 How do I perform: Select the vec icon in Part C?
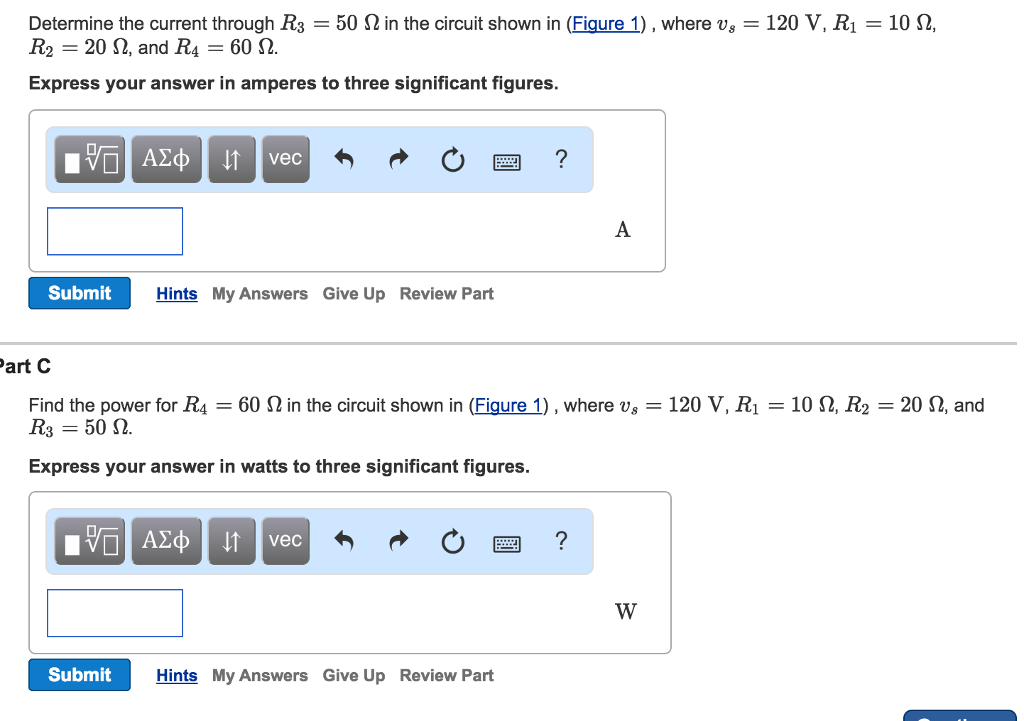coord(285,541)
